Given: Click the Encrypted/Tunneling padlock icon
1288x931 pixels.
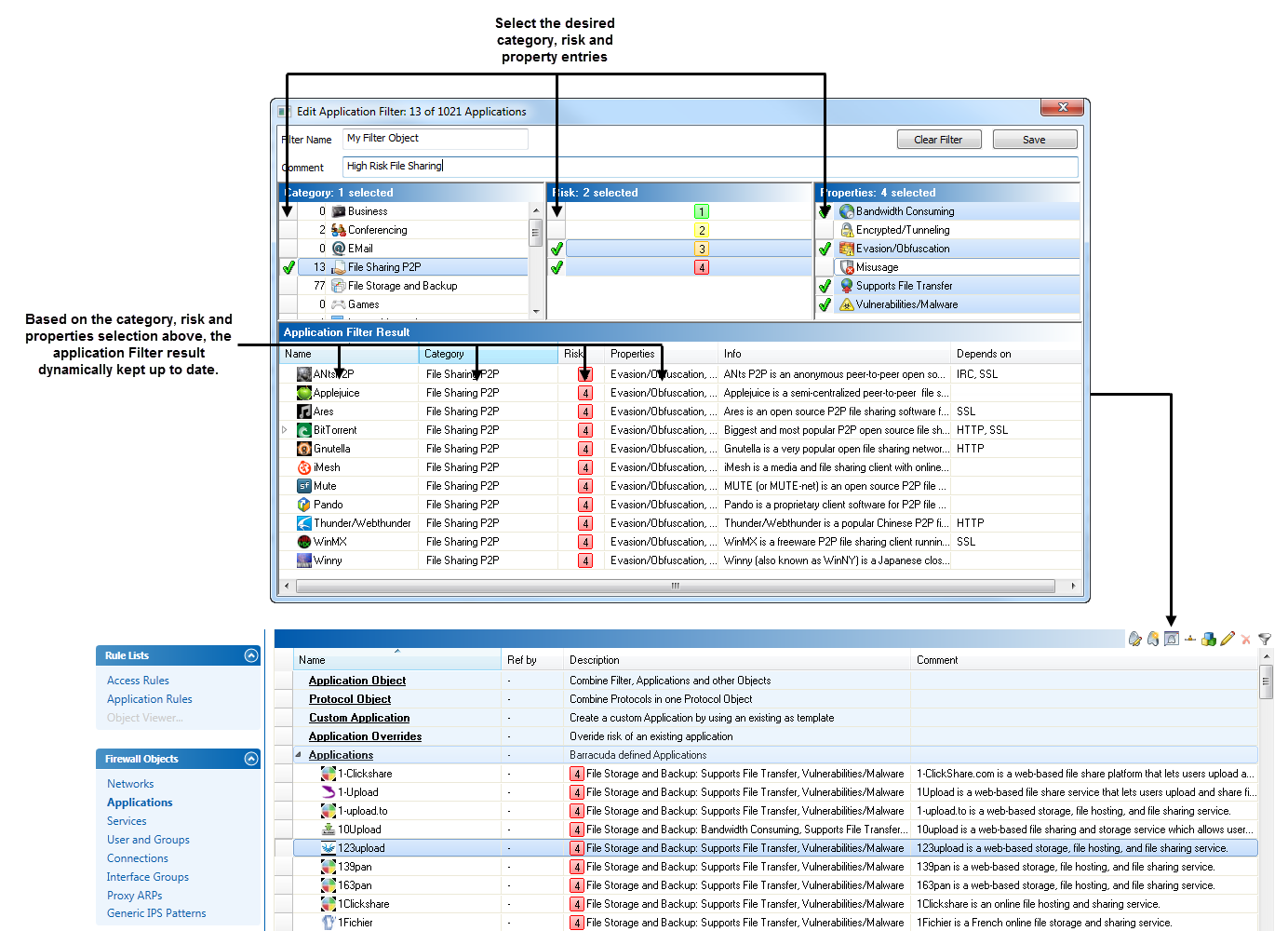Looking at the screenshot, I should [x=847, y=230].
